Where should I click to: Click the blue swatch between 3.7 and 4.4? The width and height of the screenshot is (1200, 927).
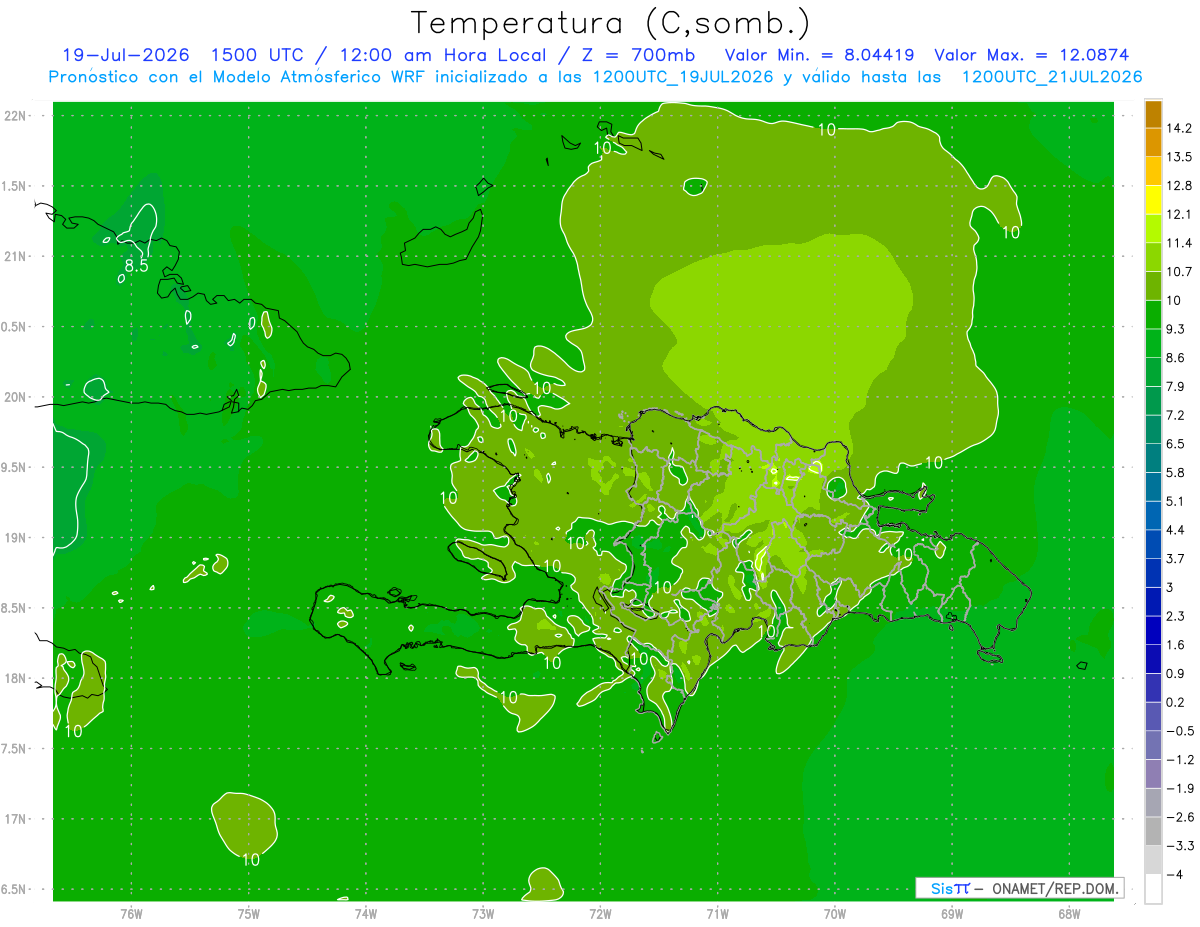(1153, 544)
